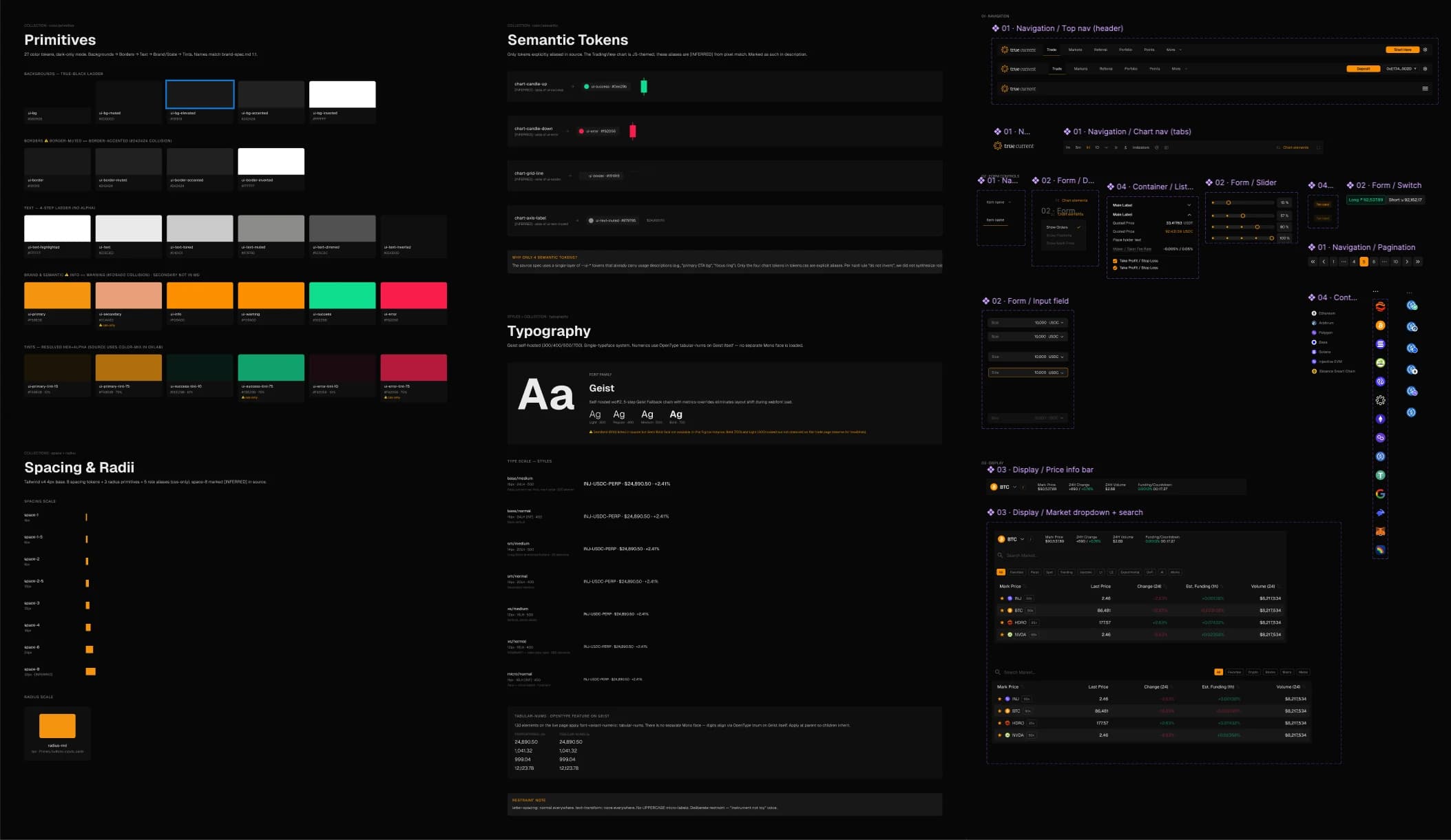
Task: Open Chart elements dropdown in Chart nav bar
Action: tap(1293, 147)
